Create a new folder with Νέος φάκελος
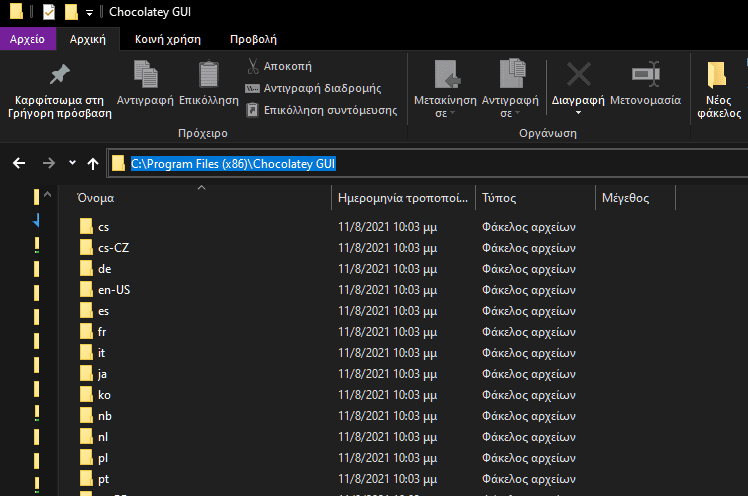This screenshot has width=748, height=496. tap(718, 90)
